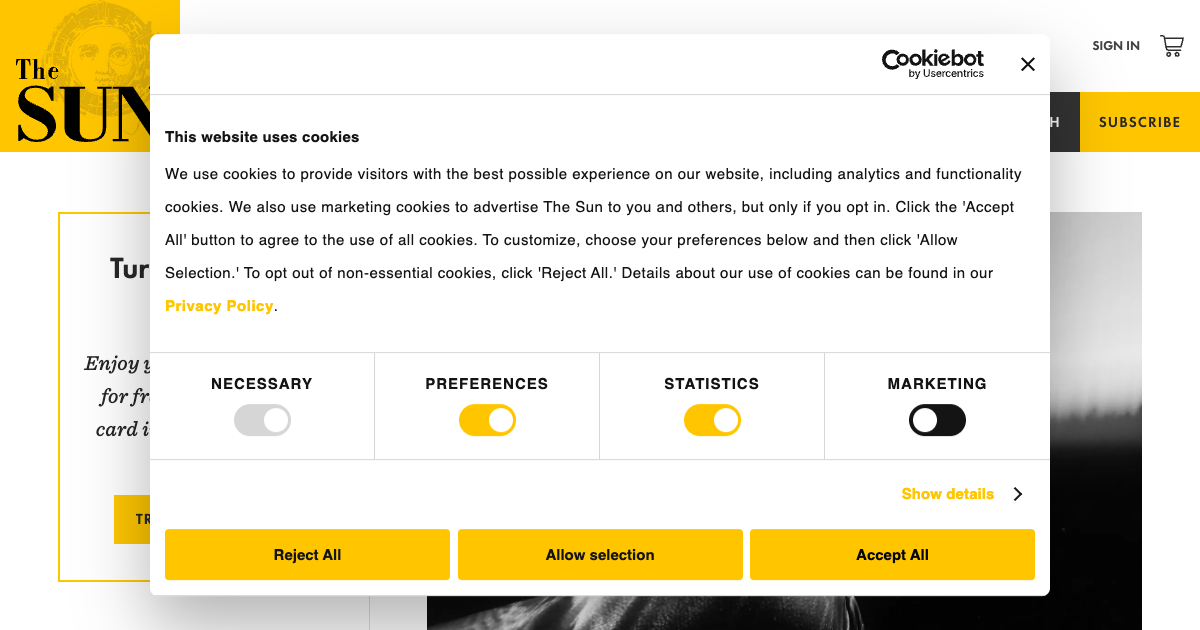This screenshot has height=630, width=1200.
Task: Close the cookie dialog with X
Action: 1028,64
